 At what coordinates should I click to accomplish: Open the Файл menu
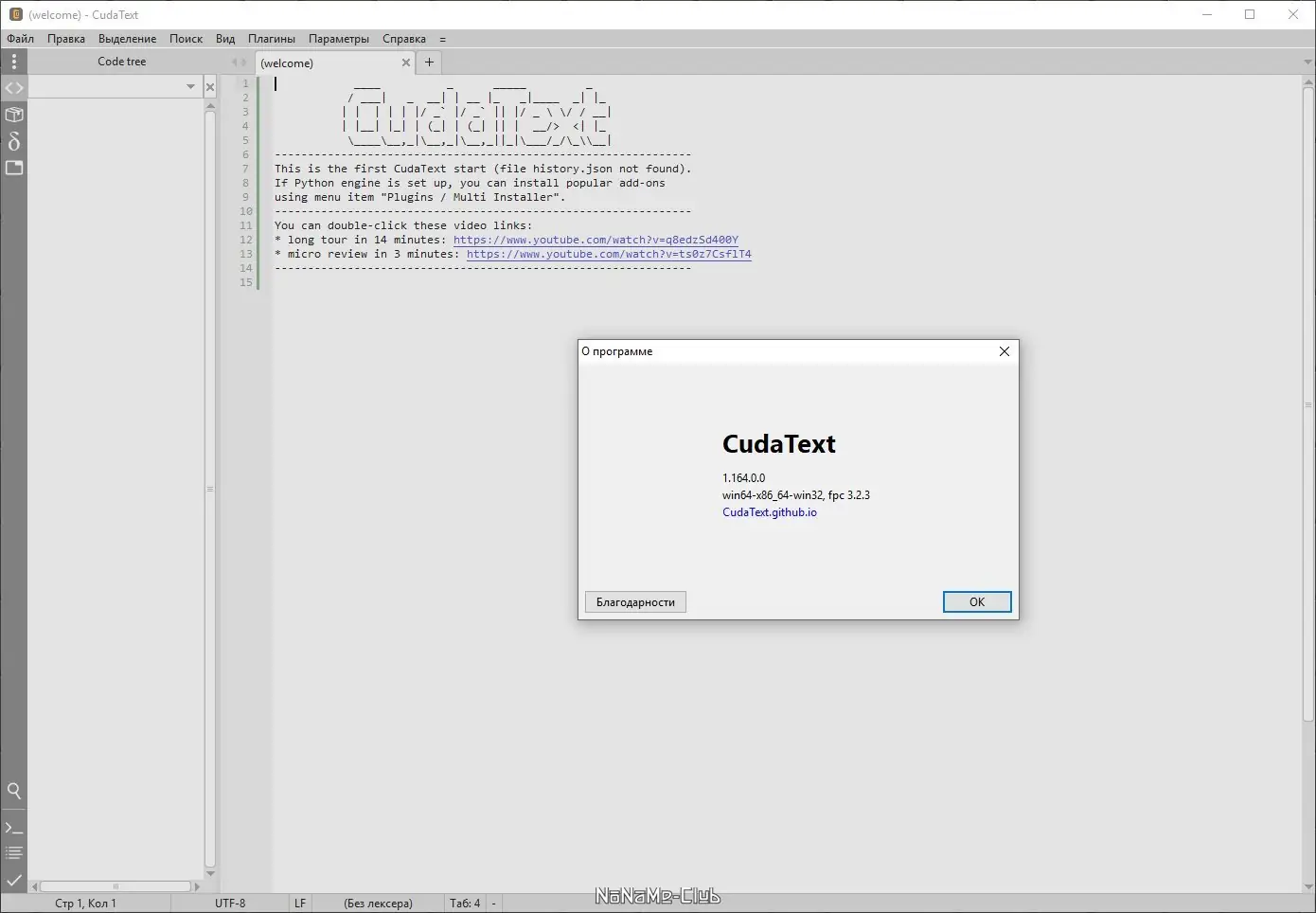point(21,39)
